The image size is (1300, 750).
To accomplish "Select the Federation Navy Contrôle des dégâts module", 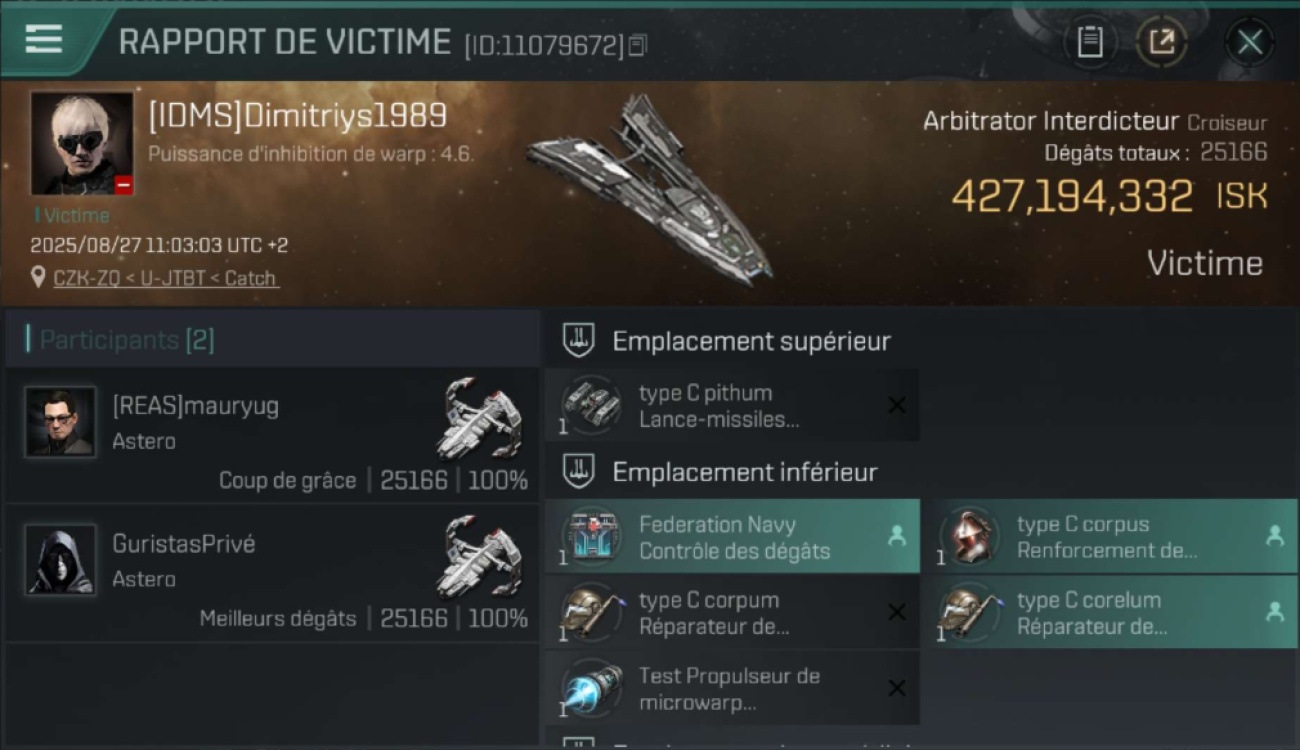I will (x=733, y=537).
